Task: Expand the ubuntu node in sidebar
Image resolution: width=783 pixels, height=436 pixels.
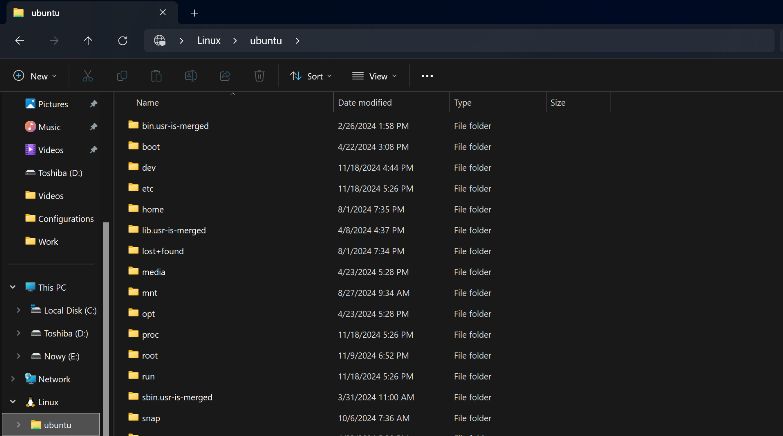Action: 18,425
